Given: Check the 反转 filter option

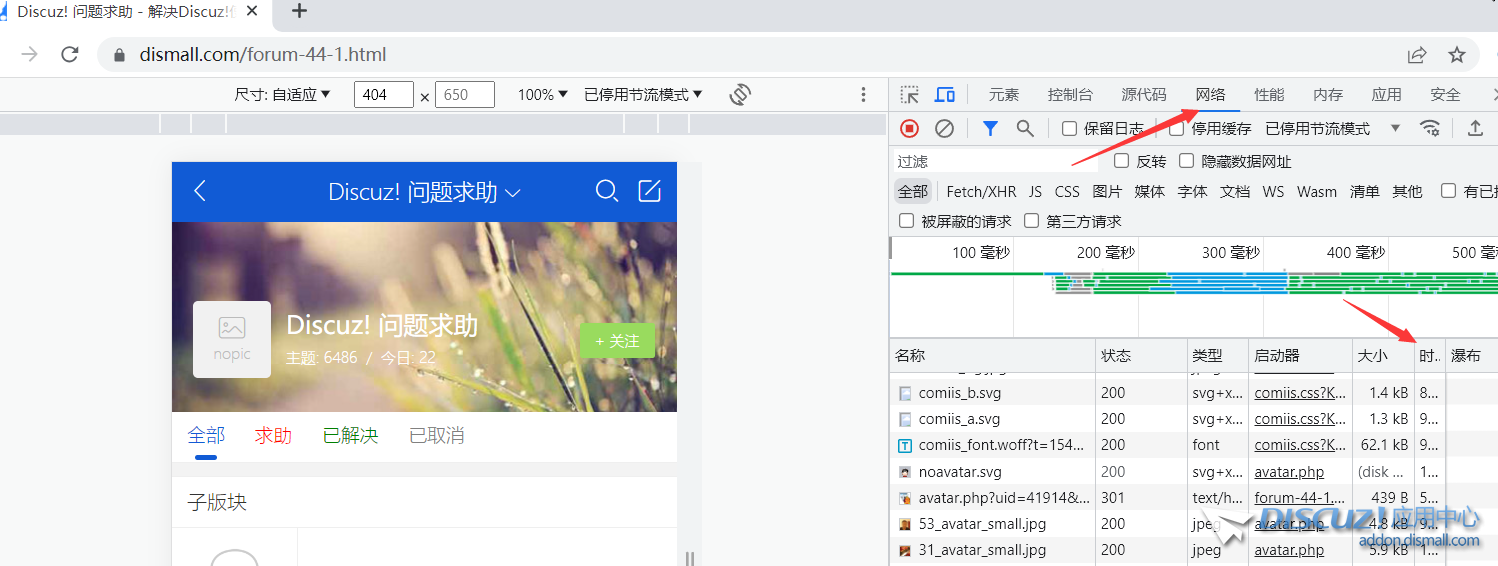Looking at the screenshot, I should (1122, 161).
